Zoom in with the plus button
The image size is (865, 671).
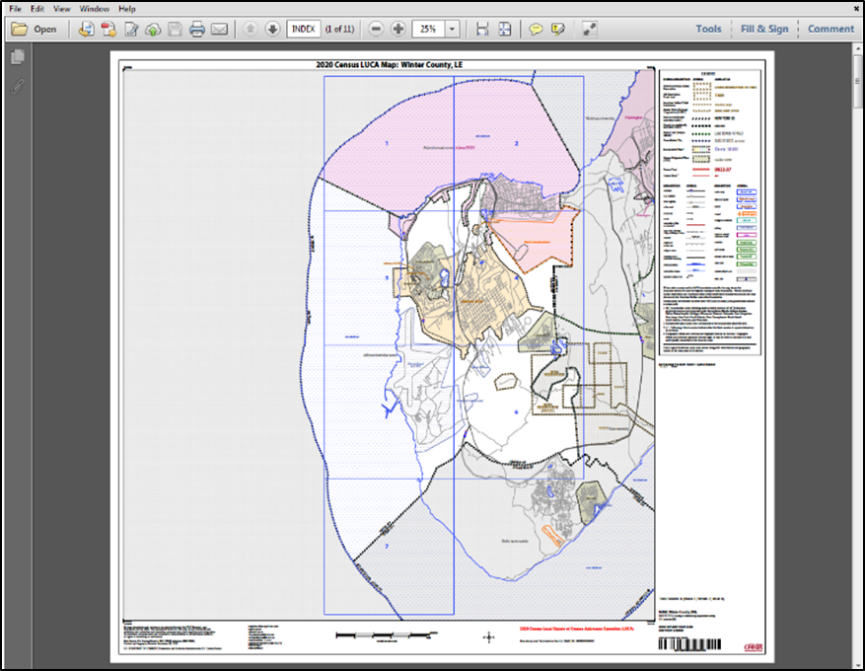coord(398,29)
